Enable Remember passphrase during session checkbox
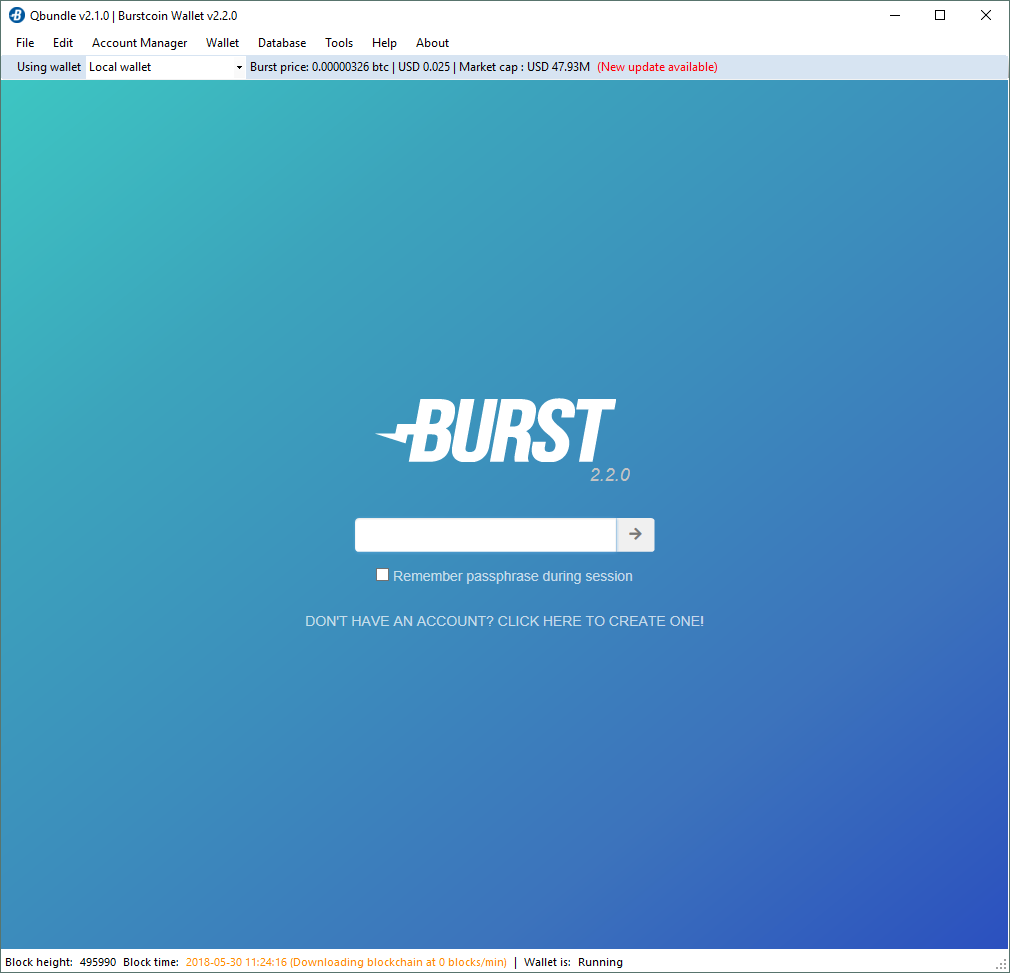Screen dimensions: 1010x973 tap(383, 575)
